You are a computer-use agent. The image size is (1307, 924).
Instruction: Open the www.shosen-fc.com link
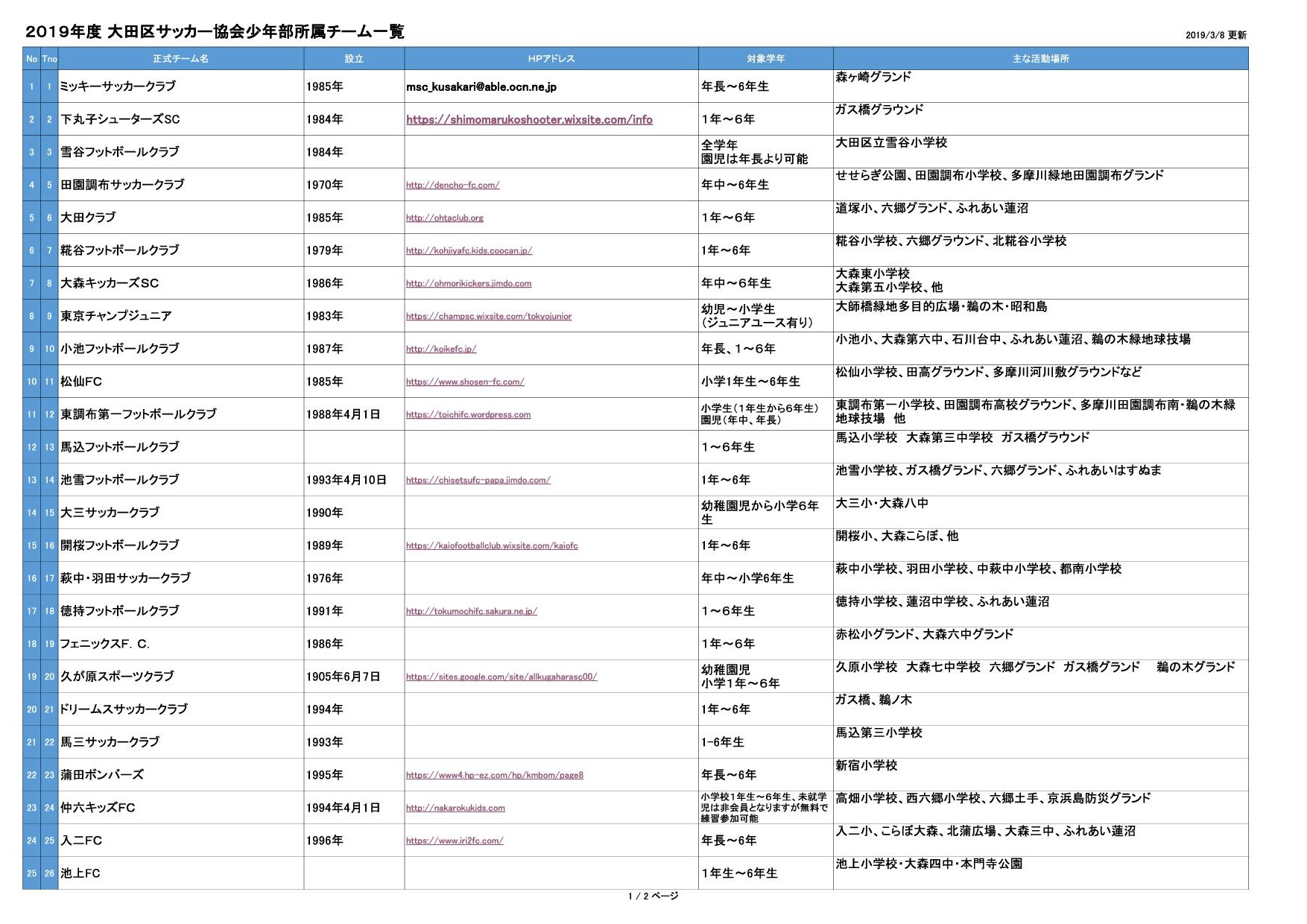tap(465, 382)
